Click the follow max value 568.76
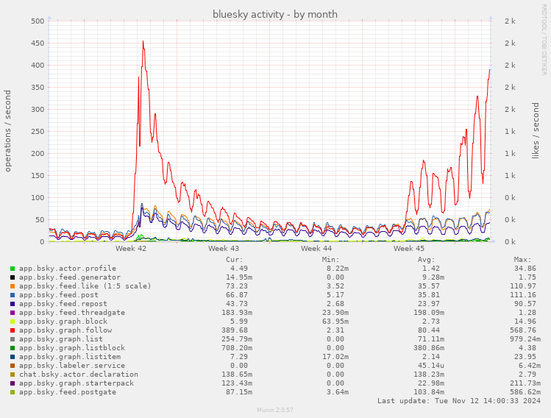 pos(523,331)
